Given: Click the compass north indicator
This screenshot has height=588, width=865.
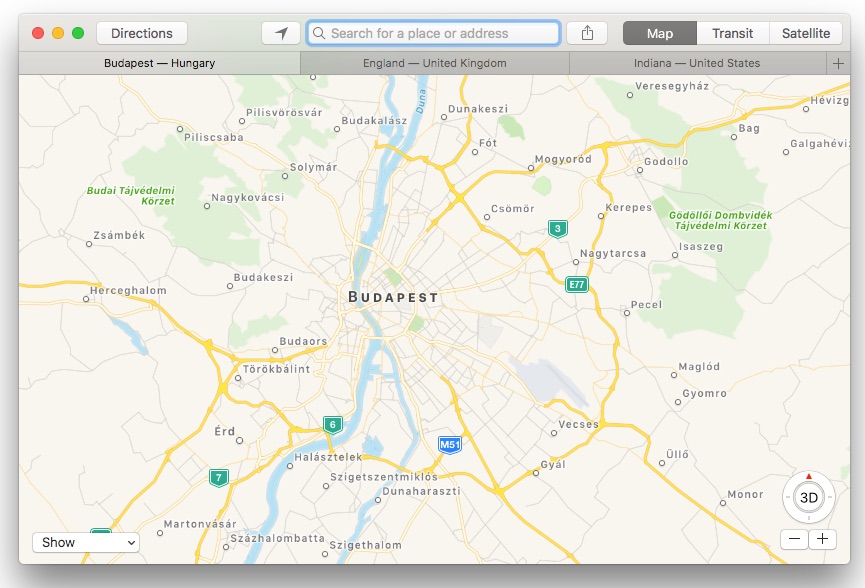Looking at the screenshot, I should tap(809, 477).
